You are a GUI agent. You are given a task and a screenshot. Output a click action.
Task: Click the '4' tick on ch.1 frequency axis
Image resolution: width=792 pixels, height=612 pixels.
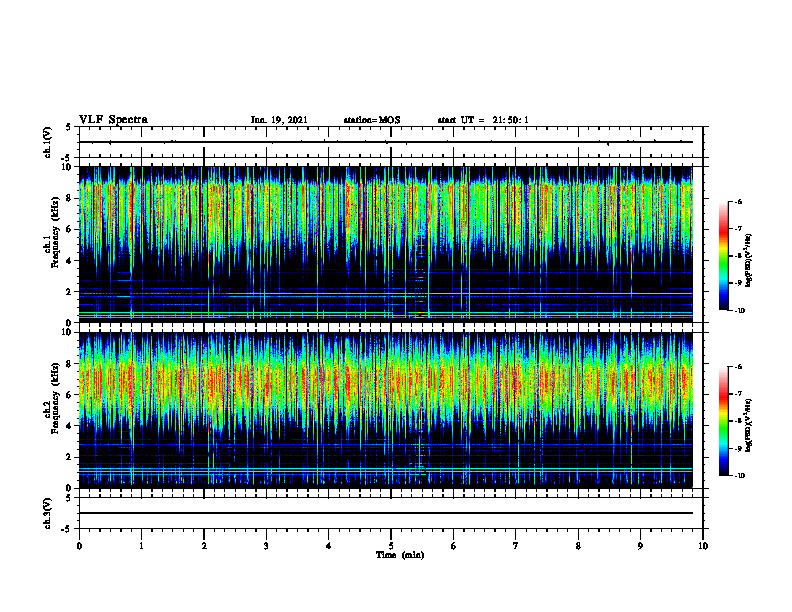pyautogui.click(x=70, y=261)
